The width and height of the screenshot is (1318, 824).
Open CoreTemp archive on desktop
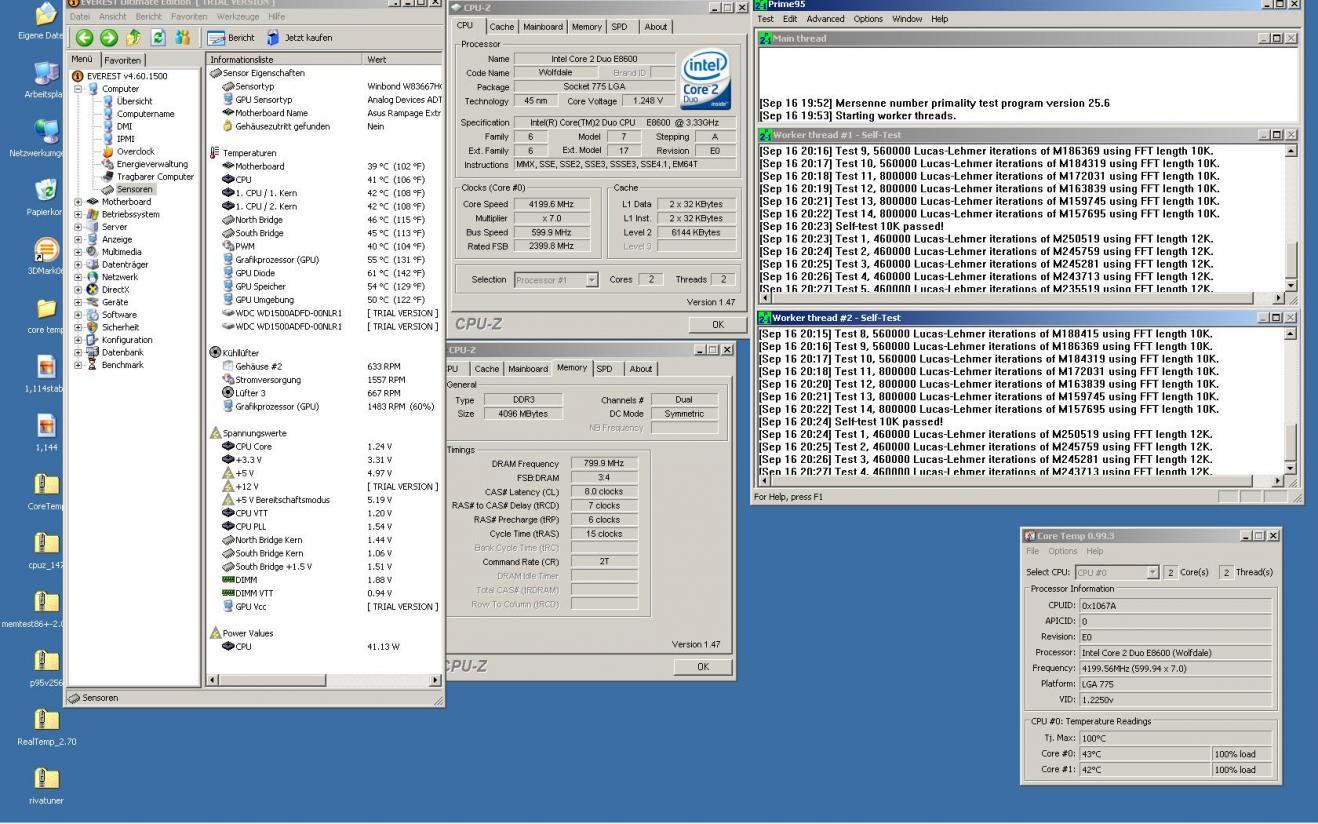click(x=46, y=491)
